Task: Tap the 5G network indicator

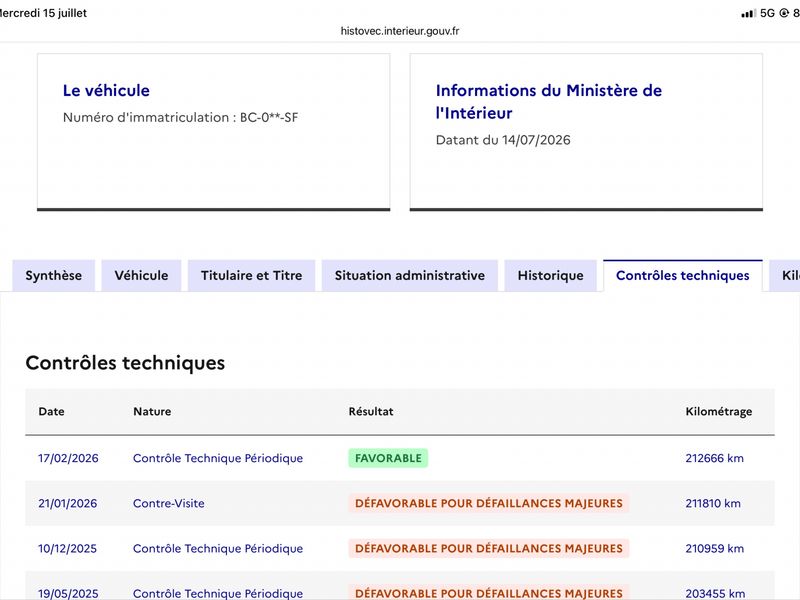Action: tap(767, 13)
